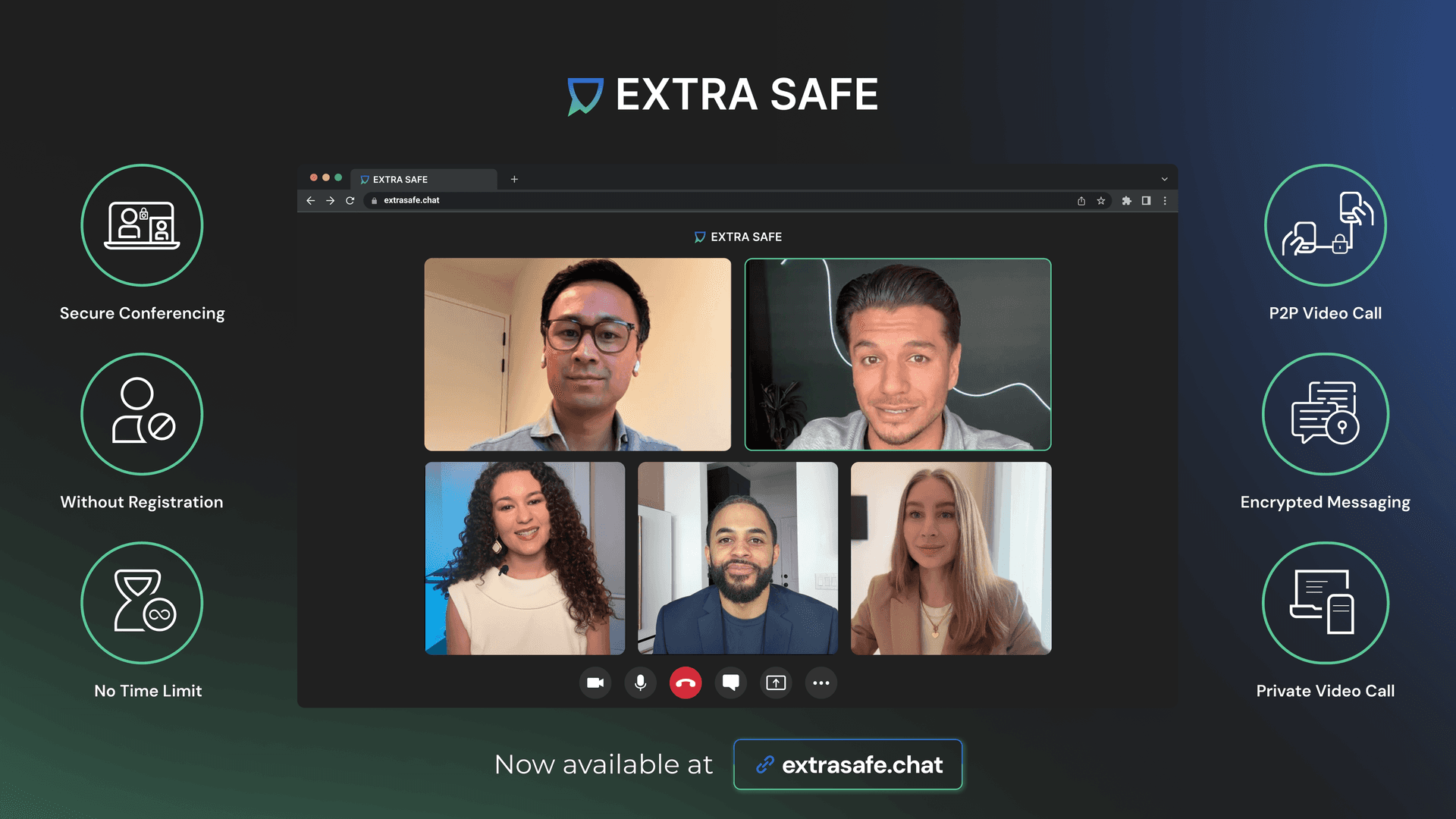This screenshot has height=819, width=1456.
Task: Select the EXTRA SAFE browser tab
Action: coord(424,179)
